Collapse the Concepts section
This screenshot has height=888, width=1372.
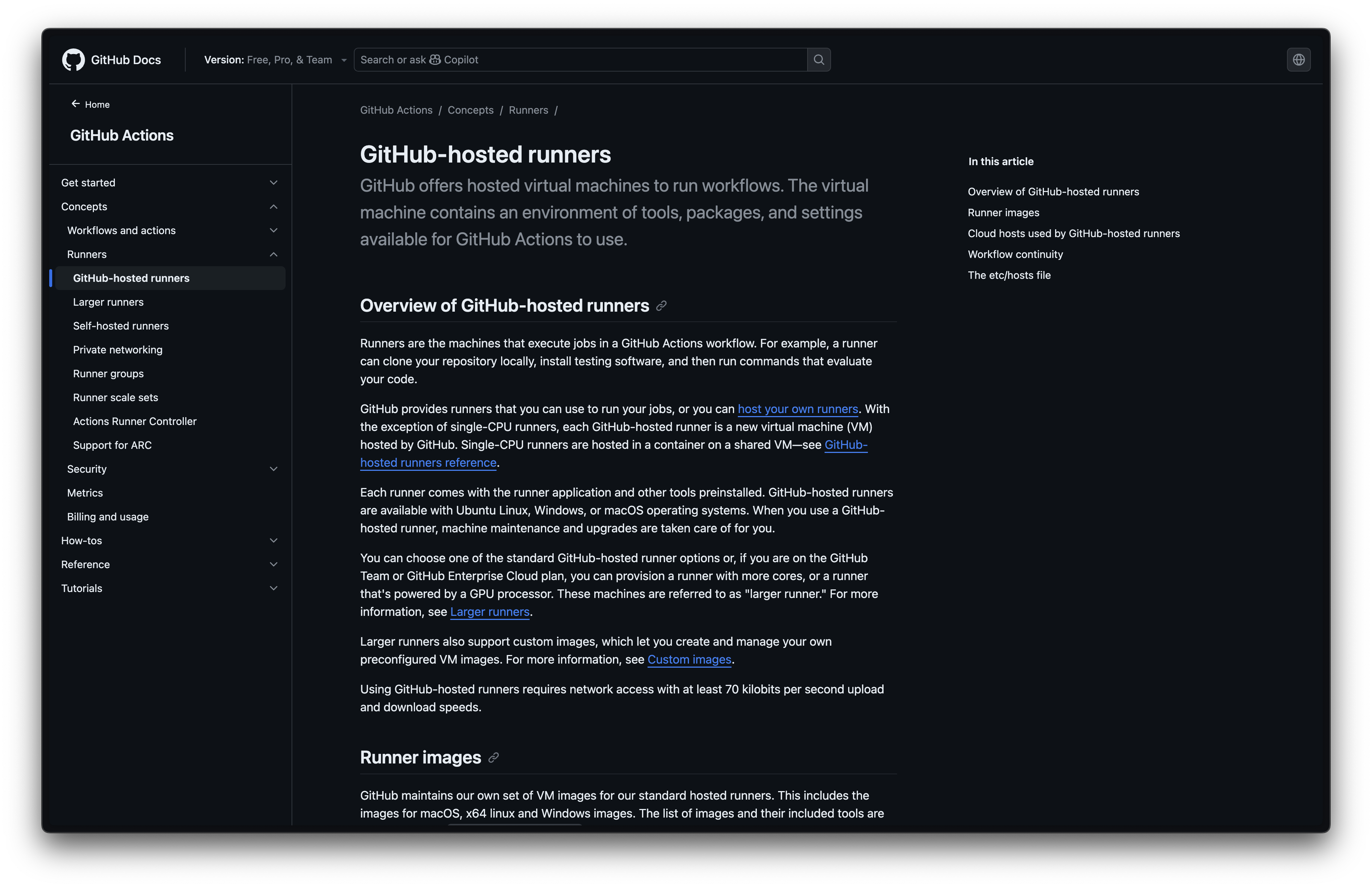[274, 206]
